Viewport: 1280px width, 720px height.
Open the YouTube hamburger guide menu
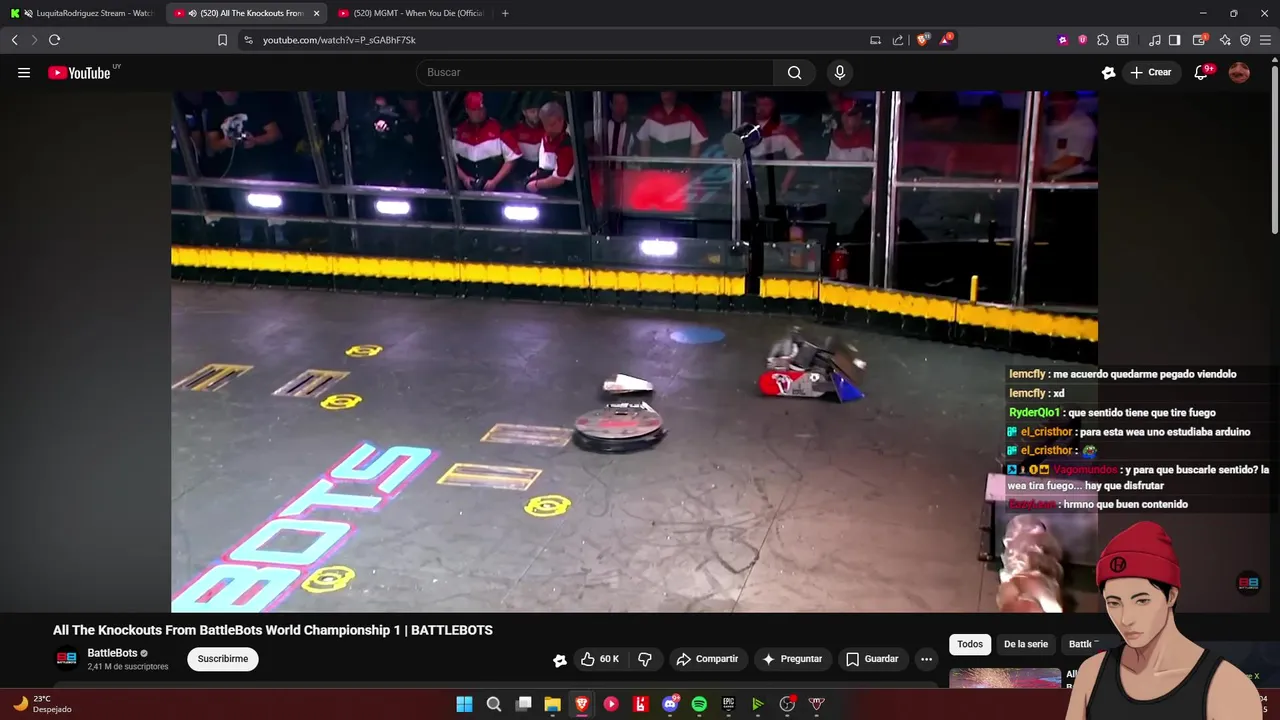tap(24, 72)
